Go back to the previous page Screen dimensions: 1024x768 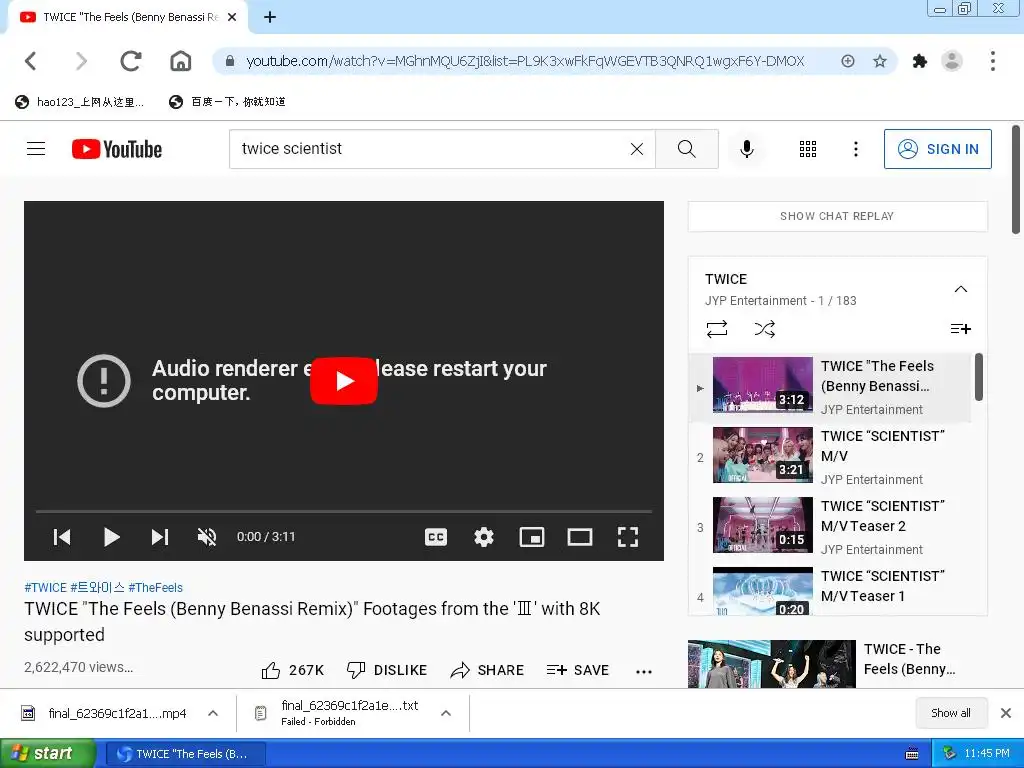[x=31, y=61]
